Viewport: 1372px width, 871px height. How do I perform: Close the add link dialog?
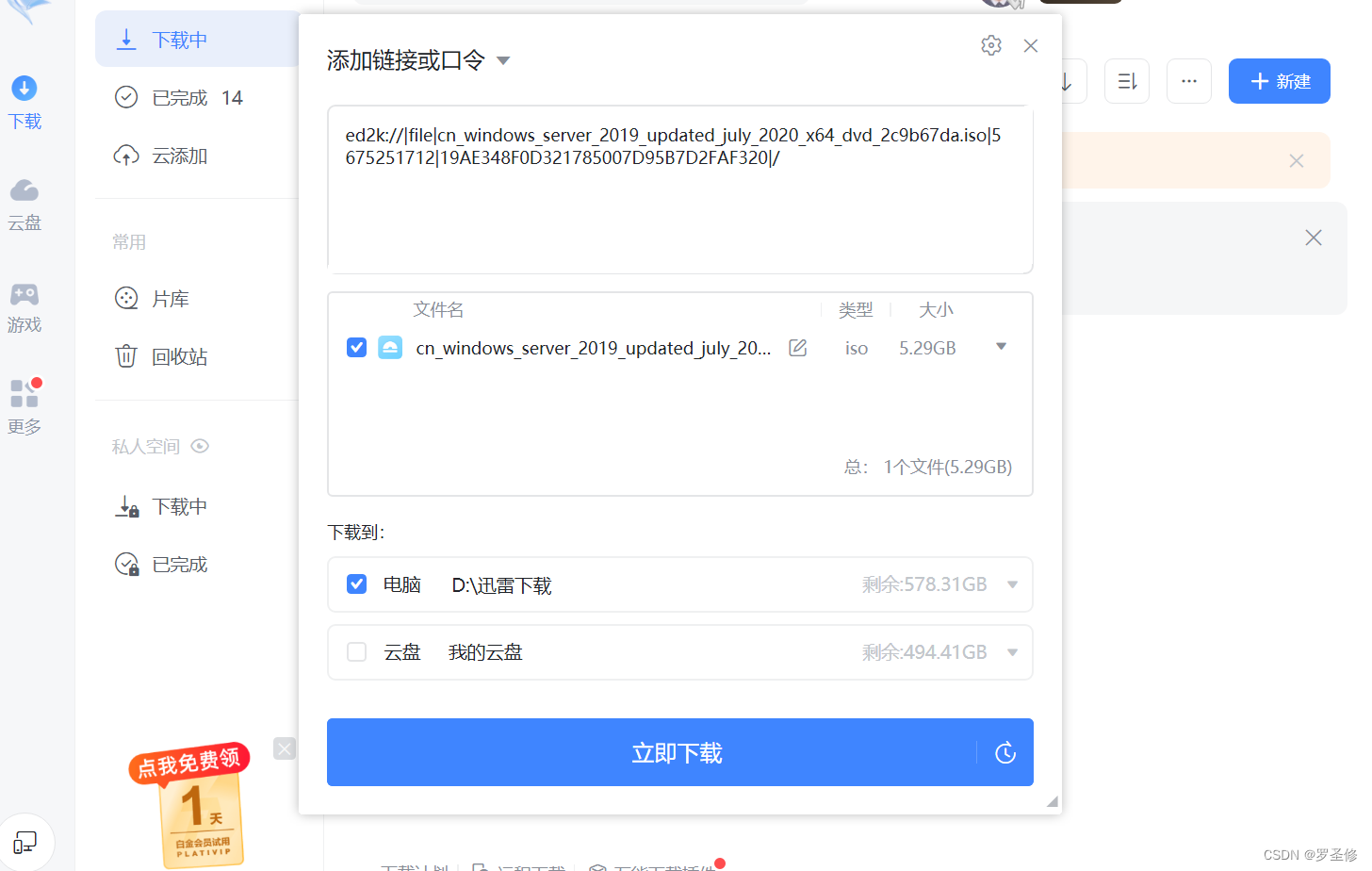[1031, 45]
